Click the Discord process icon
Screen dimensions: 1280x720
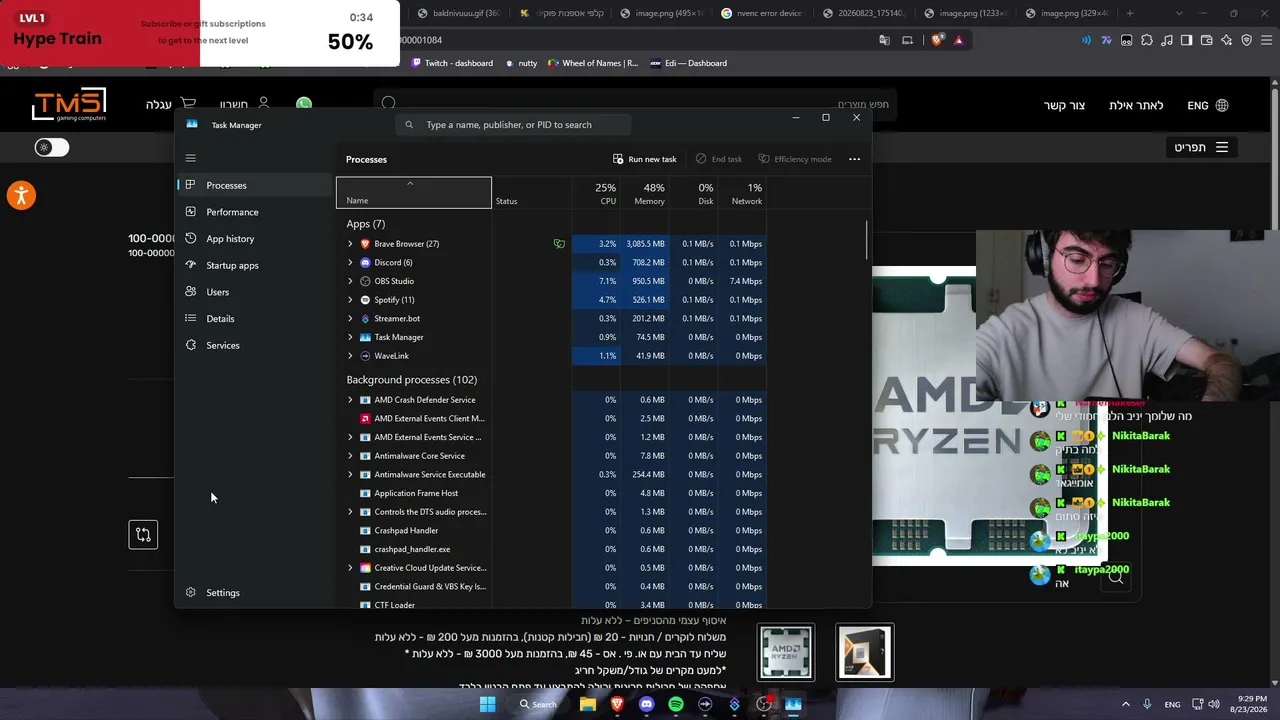365,263
